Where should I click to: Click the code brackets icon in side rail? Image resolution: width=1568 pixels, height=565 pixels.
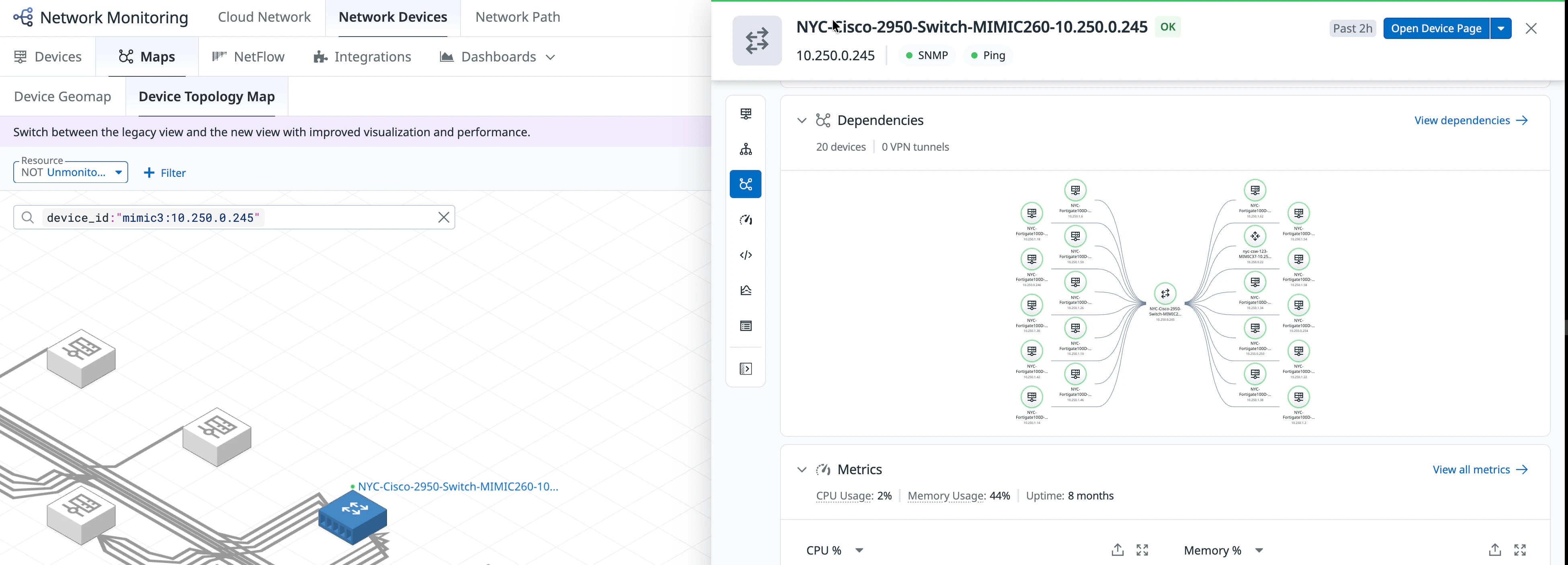tap(745, 255)
